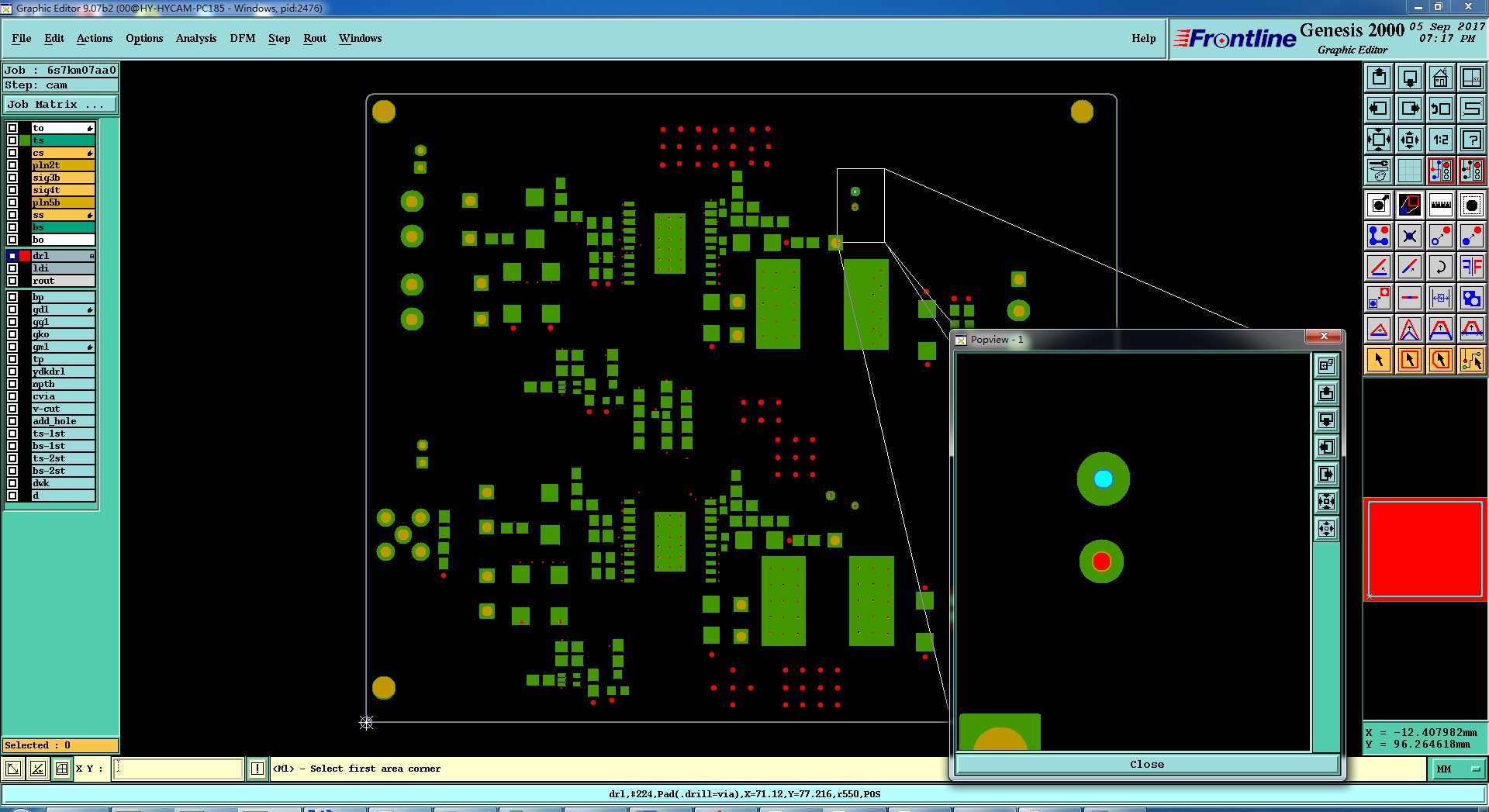Open the File menu

click(x=22, y=38)
